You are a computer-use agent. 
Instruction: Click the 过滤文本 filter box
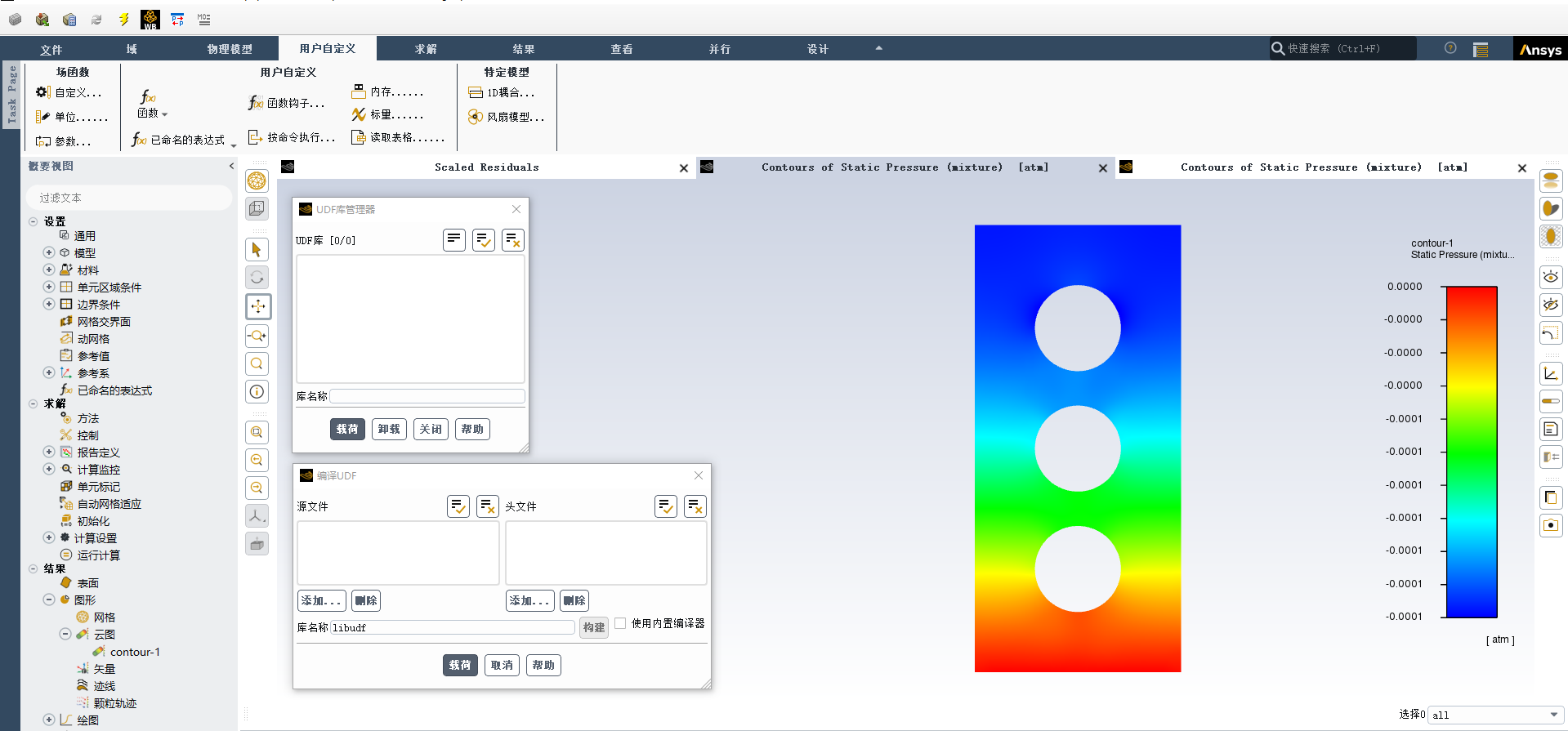coord(130,198)
